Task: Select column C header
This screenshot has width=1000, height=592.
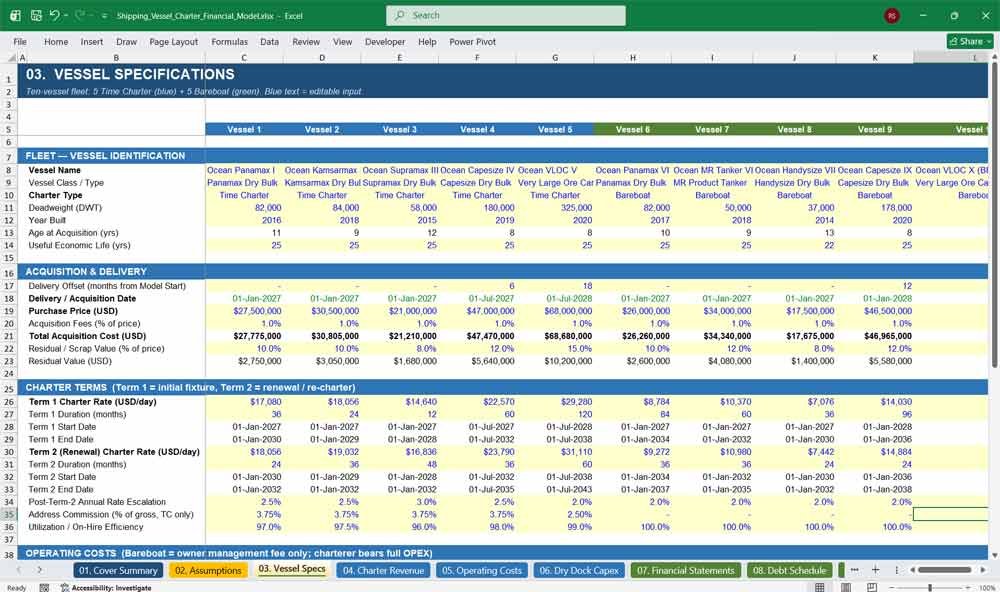Action: pyautogui.click(x=244, y=57)
